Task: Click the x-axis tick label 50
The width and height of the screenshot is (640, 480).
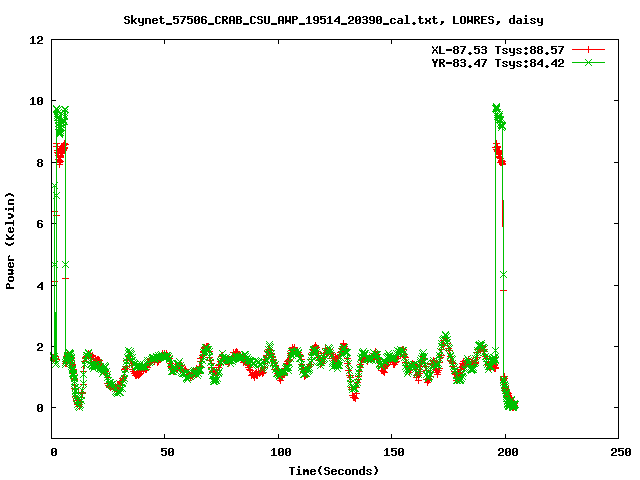Action: coord(167,452)
